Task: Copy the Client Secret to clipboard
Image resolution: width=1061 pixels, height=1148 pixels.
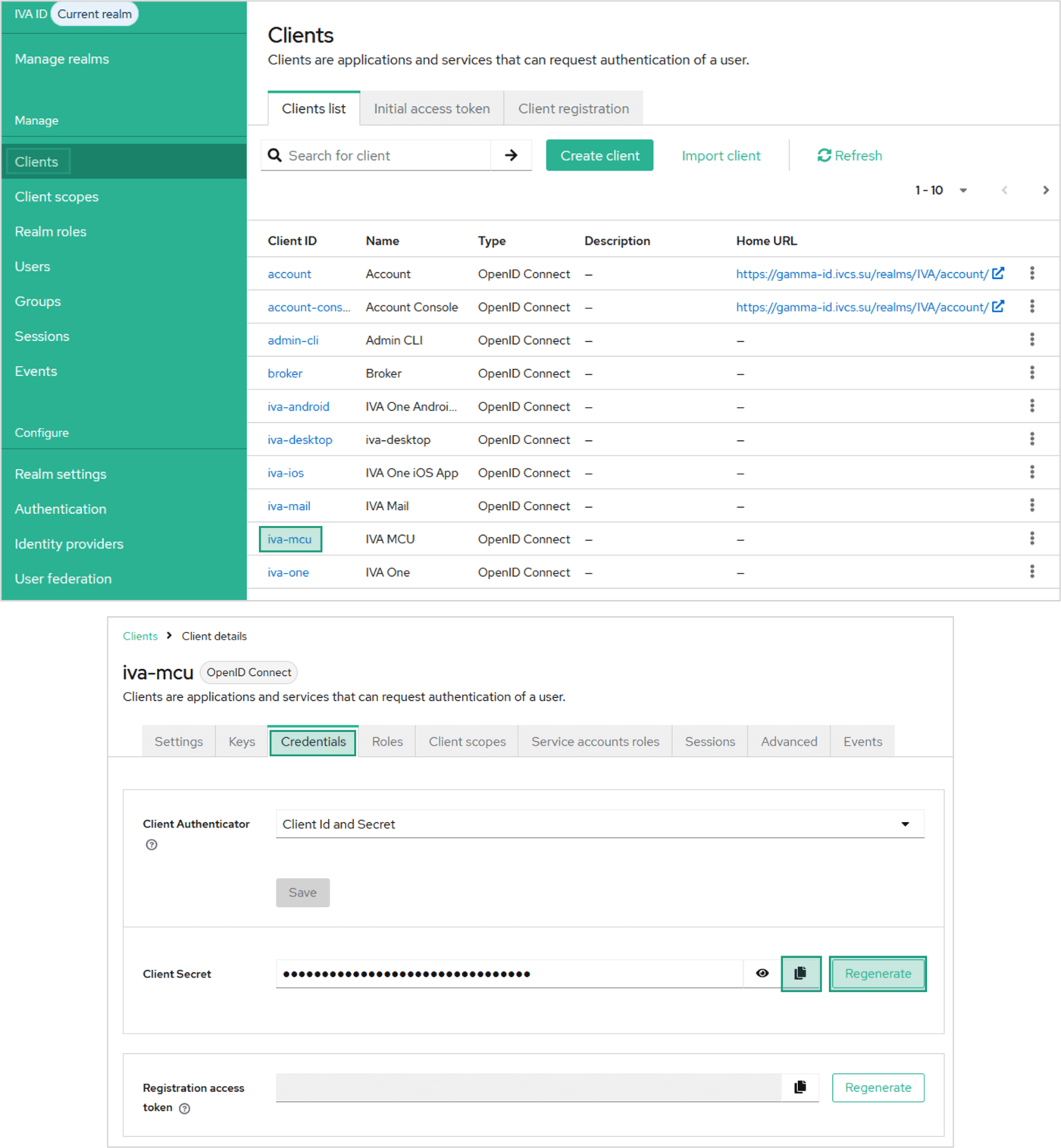Action: click(800, 974)
